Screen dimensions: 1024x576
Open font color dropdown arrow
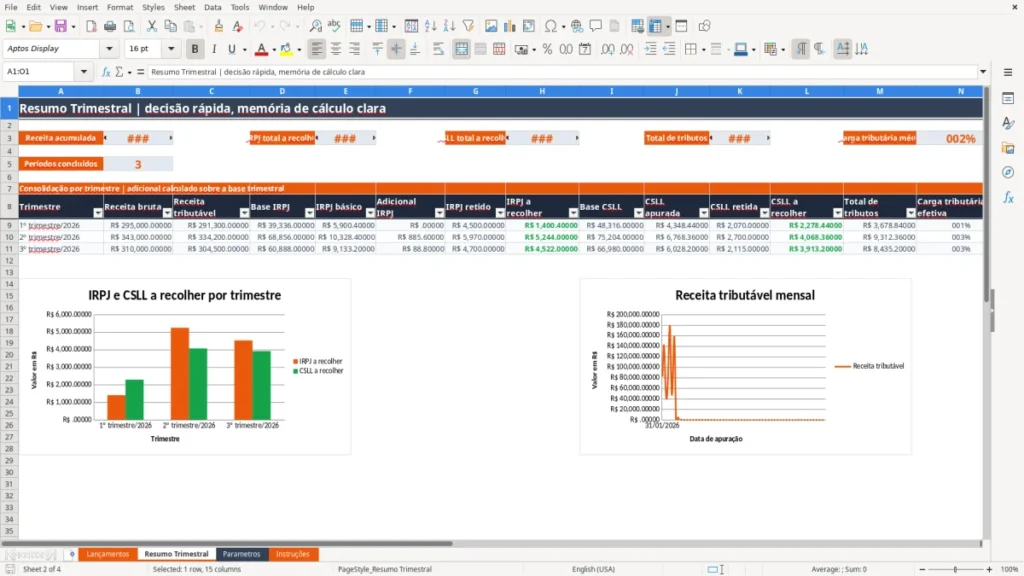coord(274,50)
